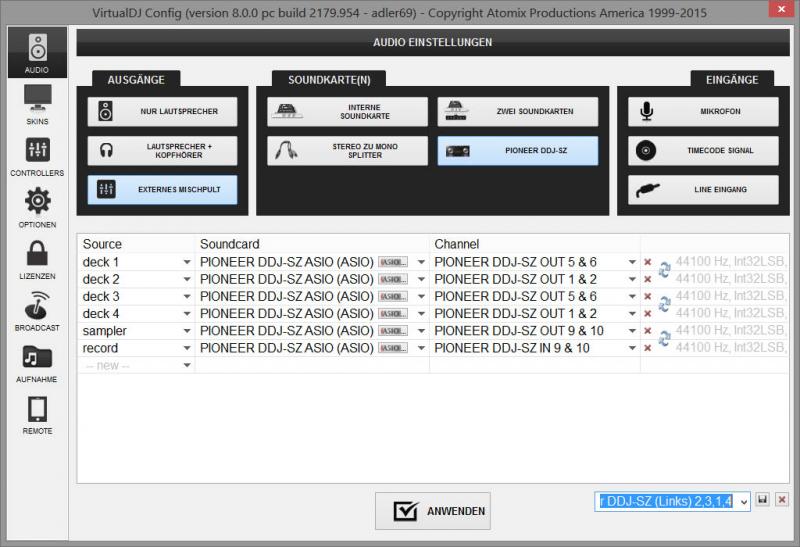Click ASIO settings badge on deck 4 row

[392, 314]
